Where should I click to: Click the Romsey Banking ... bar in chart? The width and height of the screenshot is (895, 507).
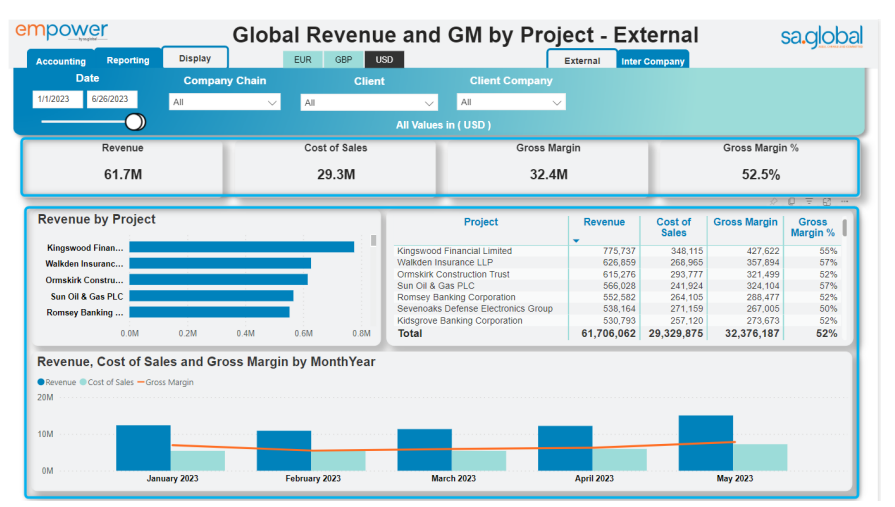click(x=209, y=312)
